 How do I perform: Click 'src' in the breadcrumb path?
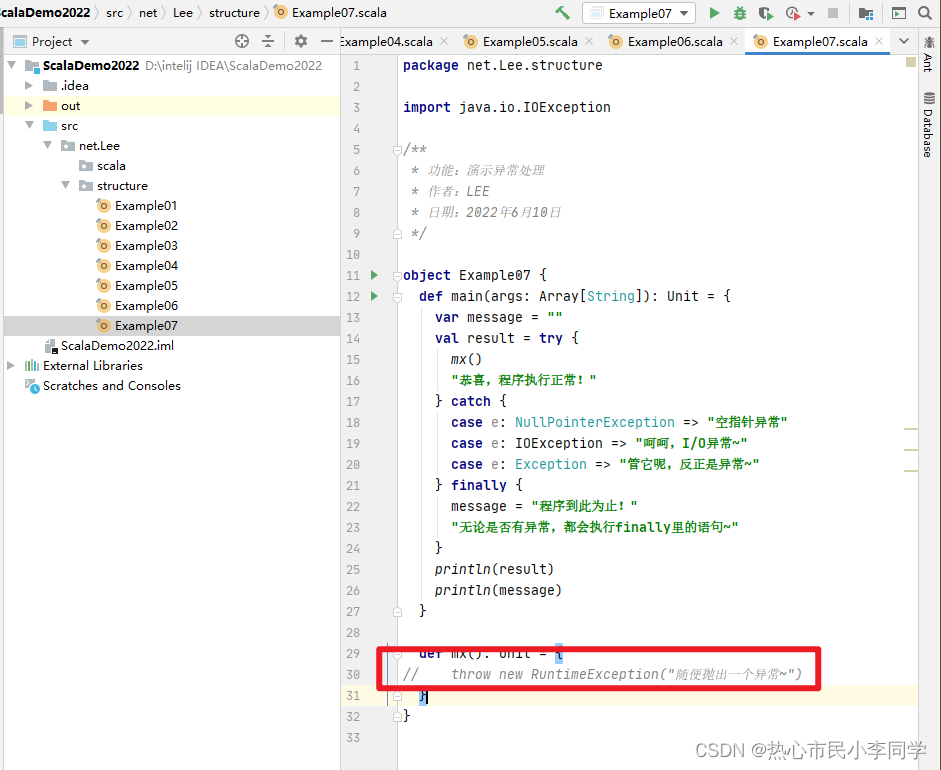[115, 13]
